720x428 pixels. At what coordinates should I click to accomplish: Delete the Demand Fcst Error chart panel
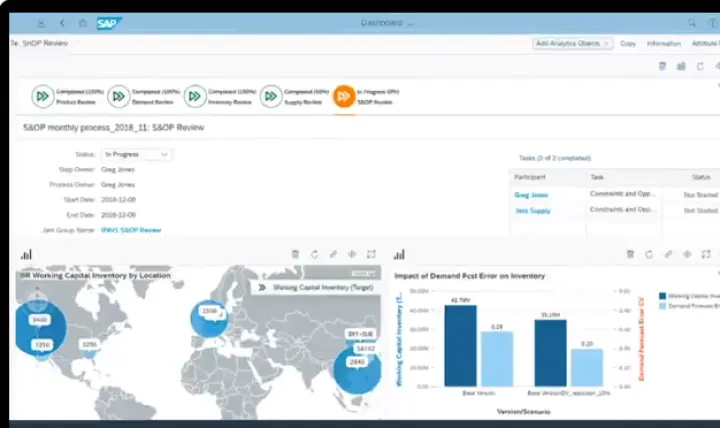click(x=630, y=254)
